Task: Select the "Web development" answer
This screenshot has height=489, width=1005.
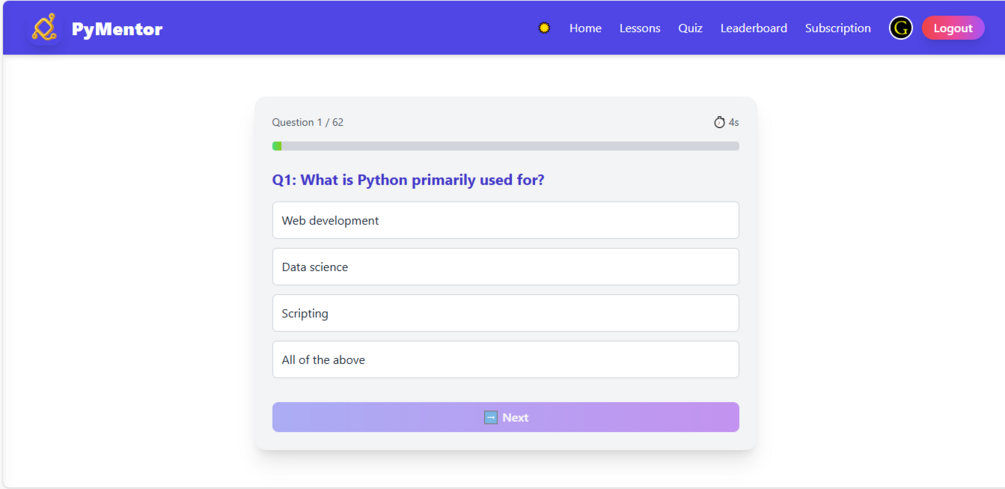Action: [505, 220]
